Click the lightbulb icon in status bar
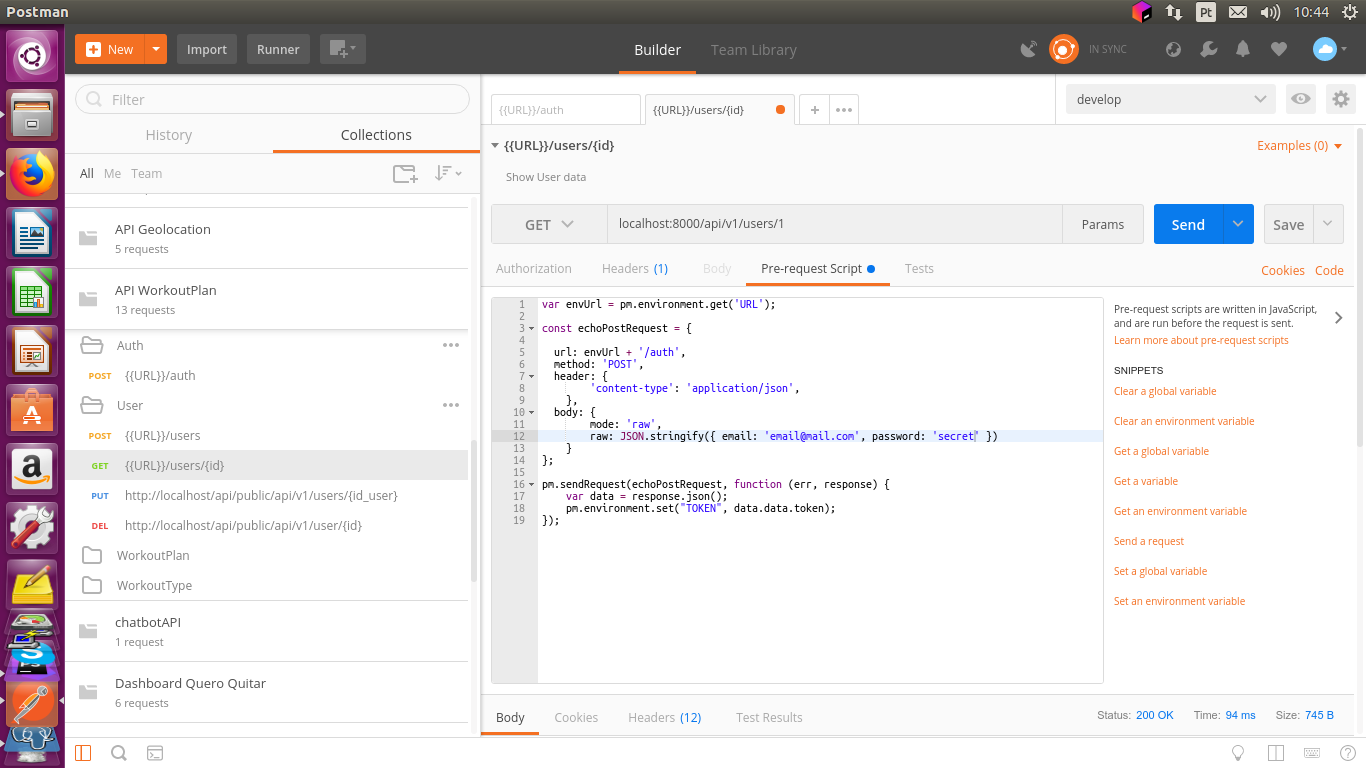The height and width of the screenshot is (768, 1366). point(1237,753)
